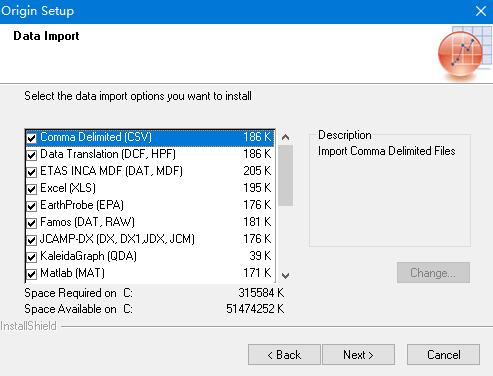493x376 pixels.
Task: Close the Origin Setup window
Action: 481,11
